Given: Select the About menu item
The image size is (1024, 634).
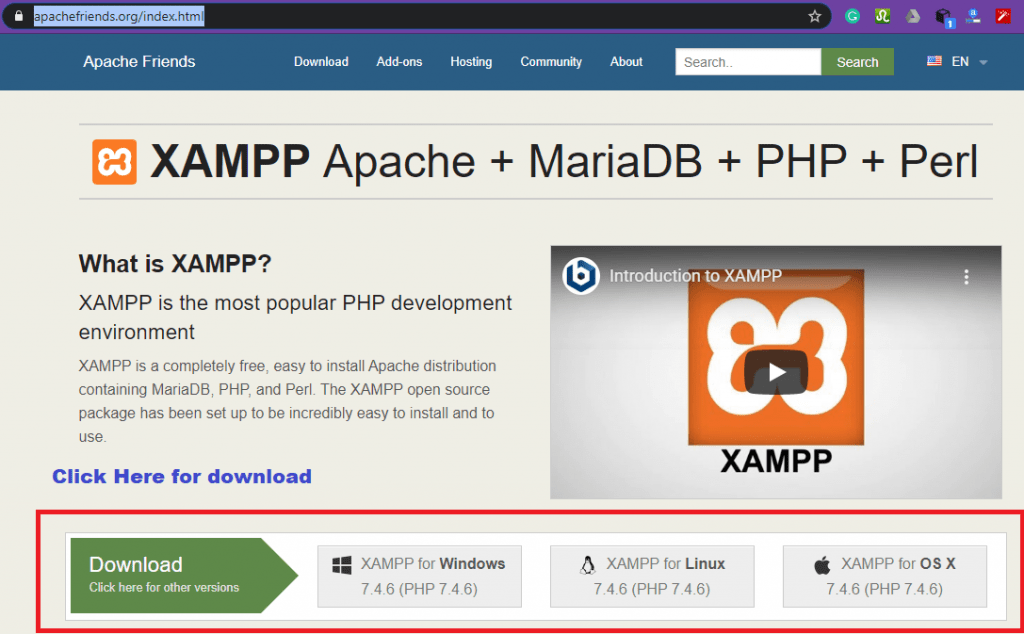Looking at the screenshot, I should 626,61.
